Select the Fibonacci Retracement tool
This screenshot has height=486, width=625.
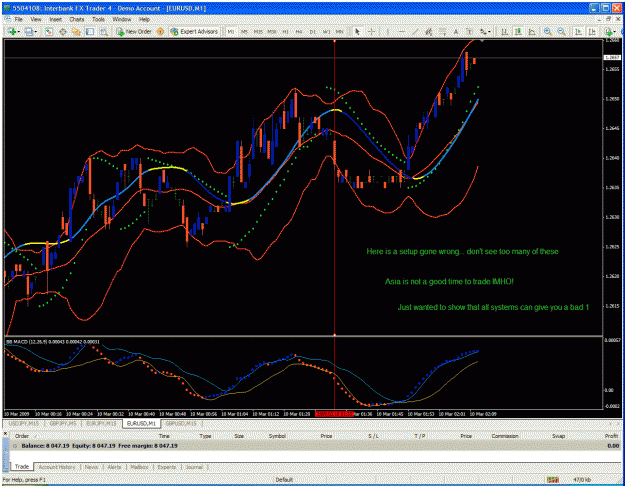pos(442,31)
